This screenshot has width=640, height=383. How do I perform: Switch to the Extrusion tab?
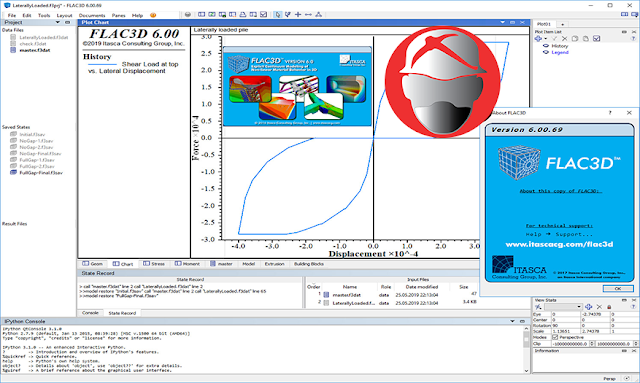[274, 264]
